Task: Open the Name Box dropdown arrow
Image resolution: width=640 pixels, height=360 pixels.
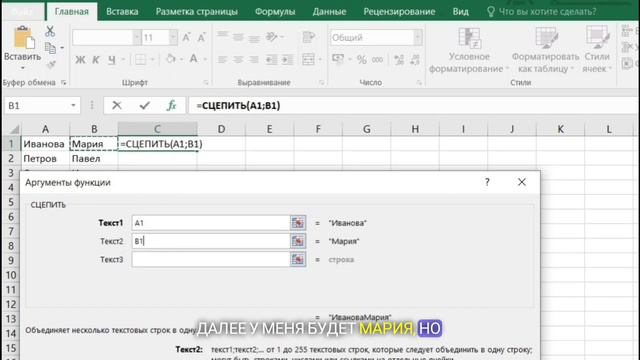Action: [73, 106]
